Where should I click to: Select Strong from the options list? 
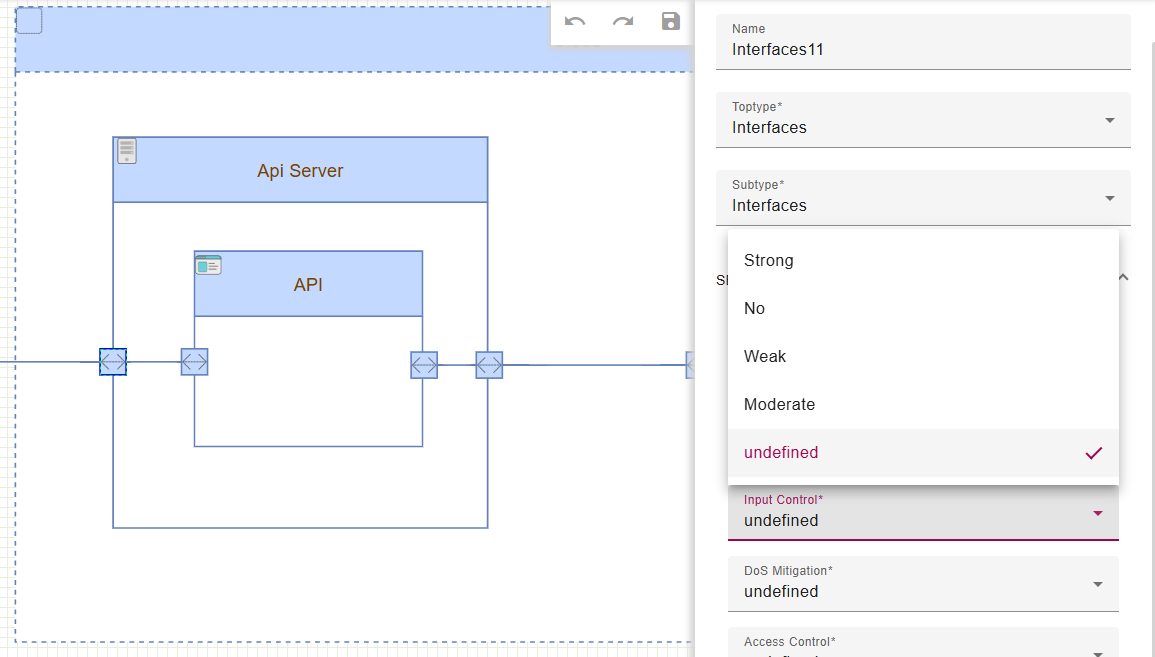click(769, 260)
